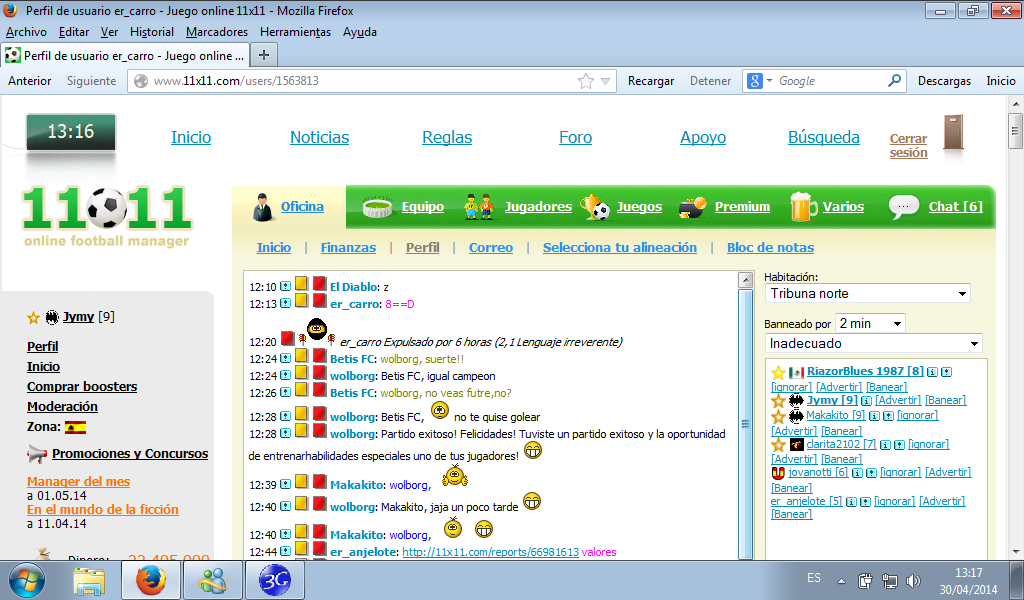Expand the Habitación room dropdown

click(x=866, y=294)
